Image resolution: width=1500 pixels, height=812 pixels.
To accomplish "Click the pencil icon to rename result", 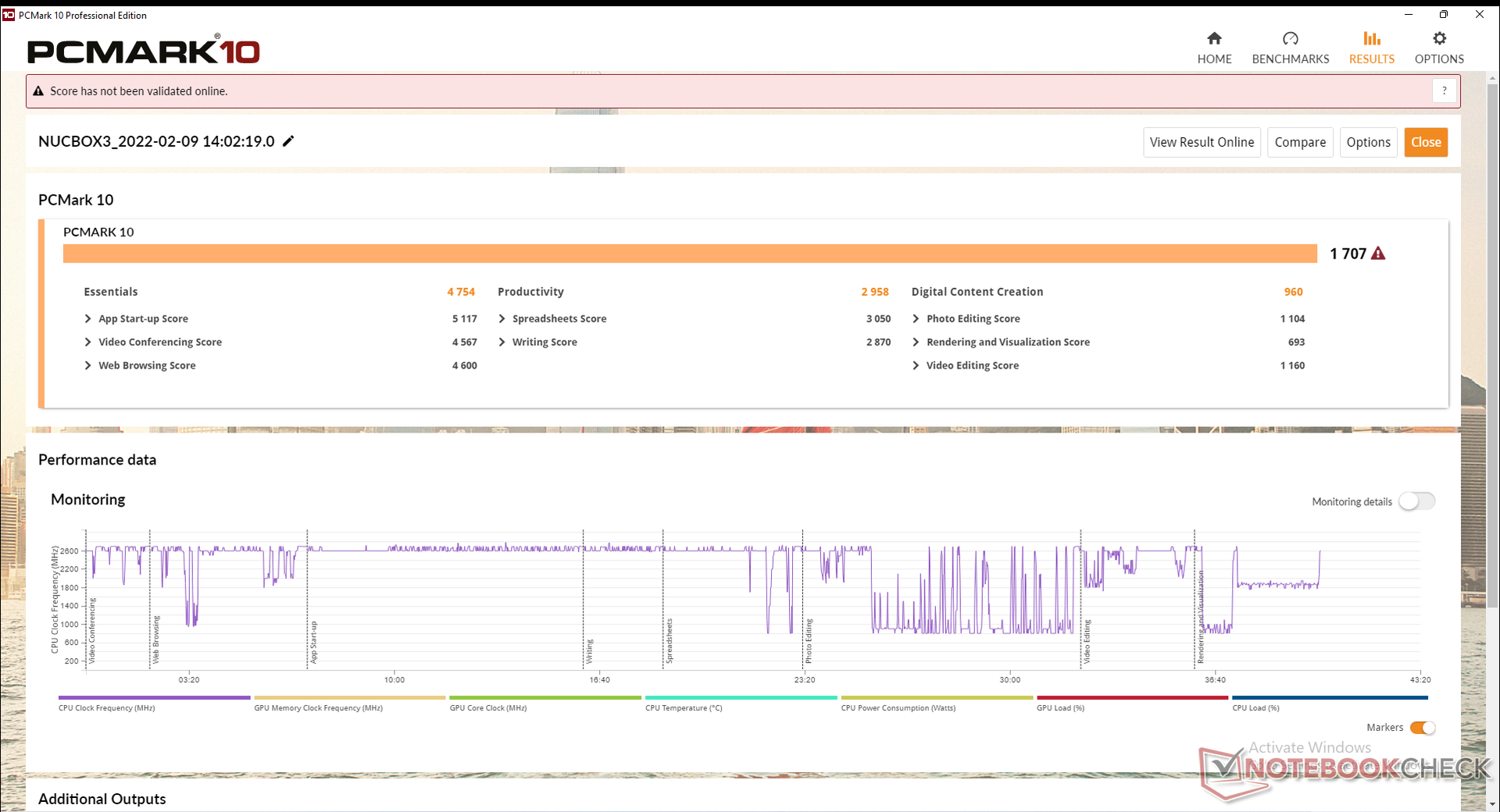I will (288, 141).
